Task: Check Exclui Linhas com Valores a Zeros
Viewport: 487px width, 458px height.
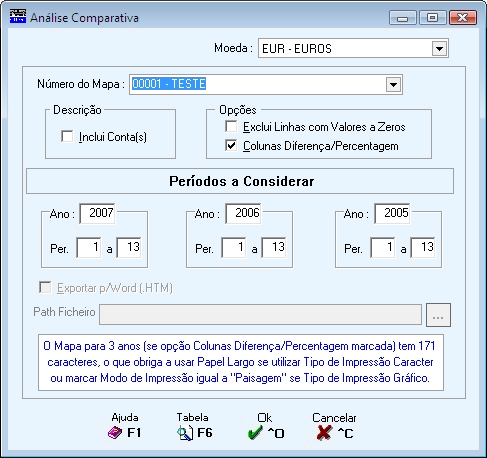Action: coord(231,126)
